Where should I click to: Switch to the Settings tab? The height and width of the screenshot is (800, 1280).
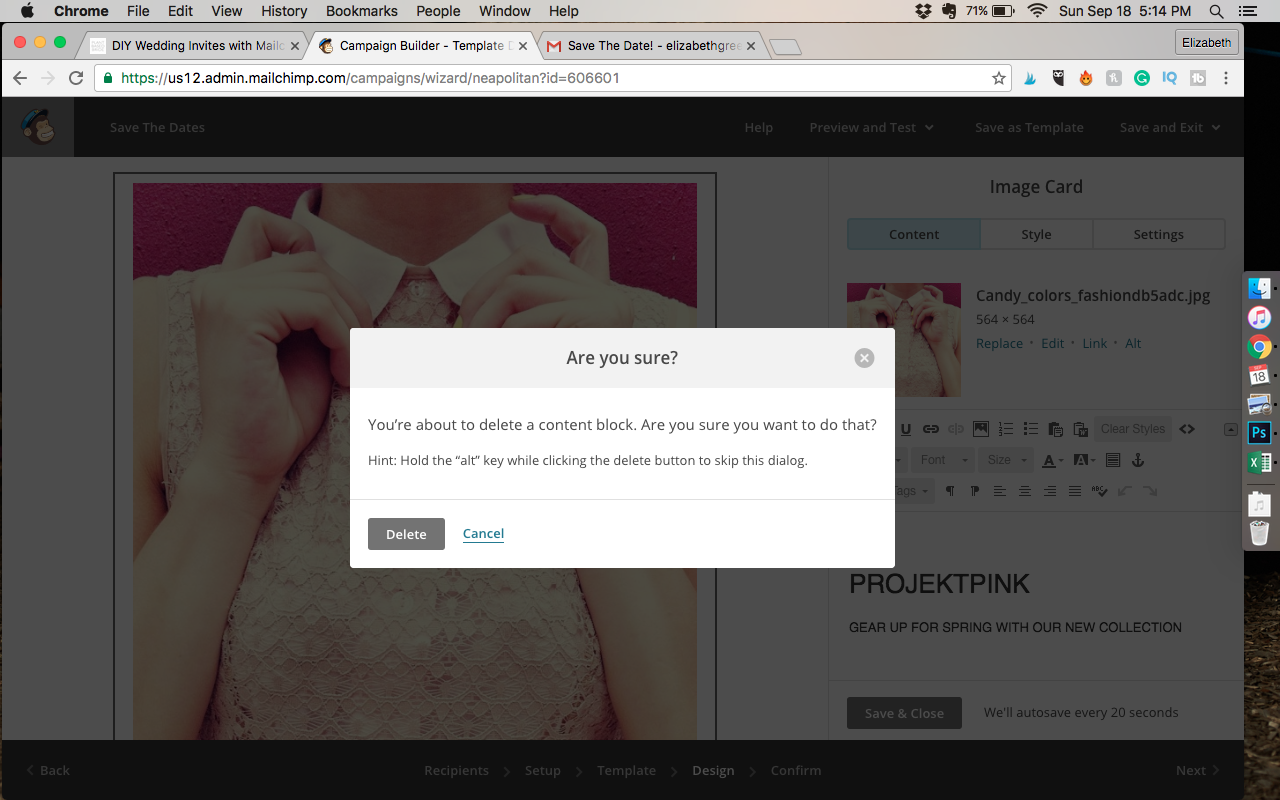click(x=1158, y=234)
